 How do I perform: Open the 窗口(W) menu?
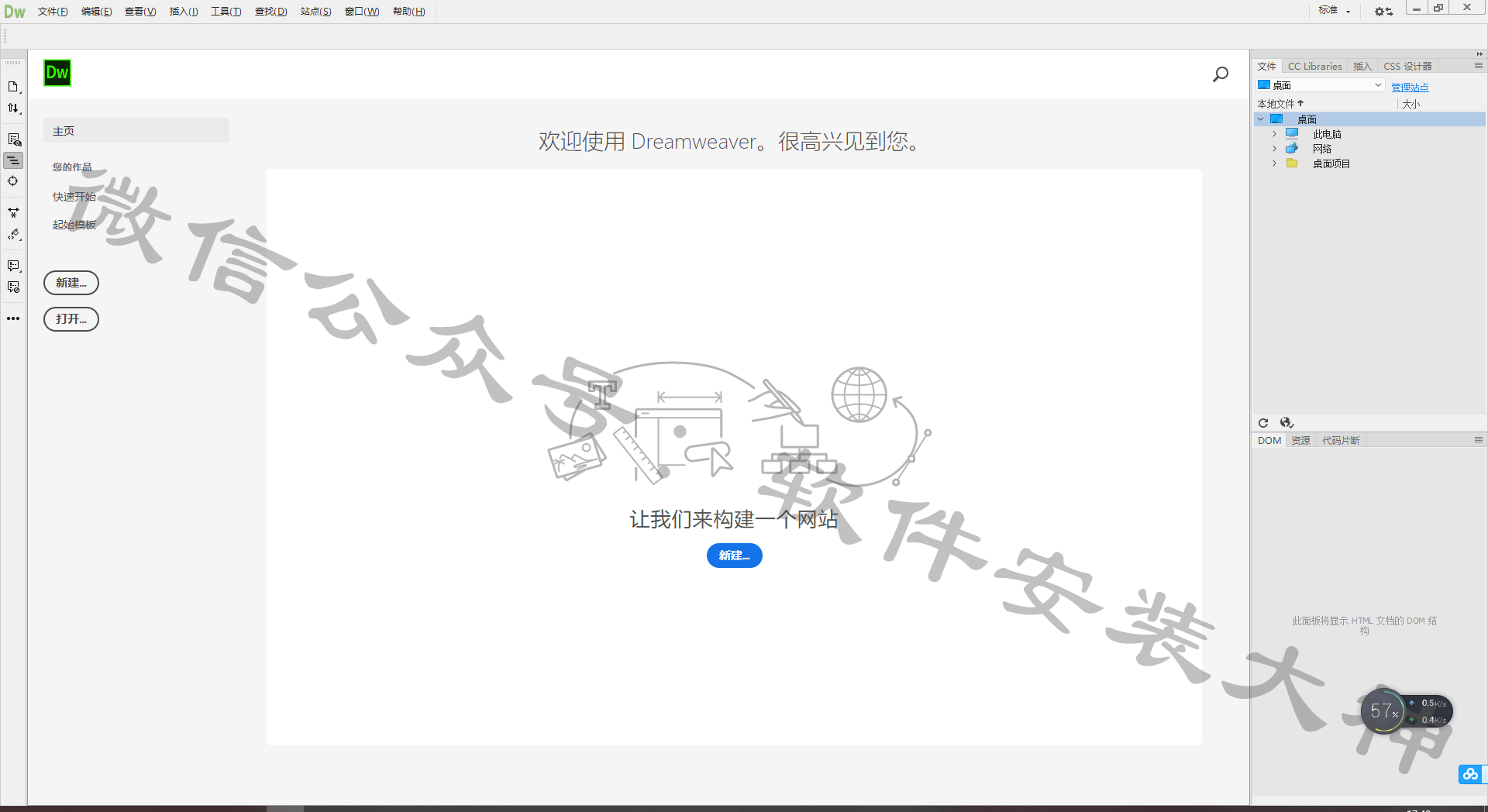point(362,12)
